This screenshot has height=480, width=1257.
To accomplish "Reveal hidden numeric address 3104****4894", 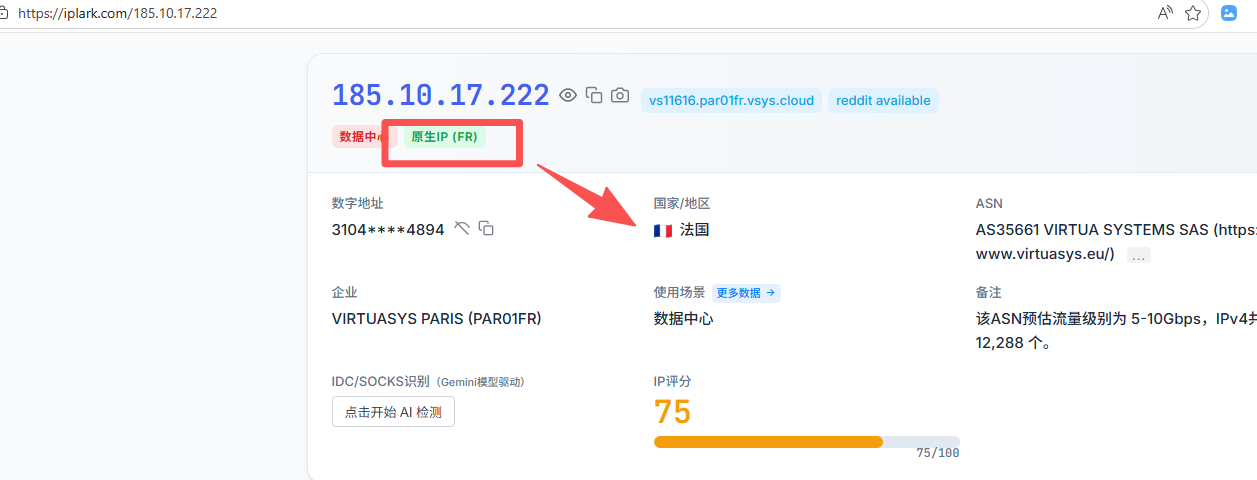I will coord(461,228).
